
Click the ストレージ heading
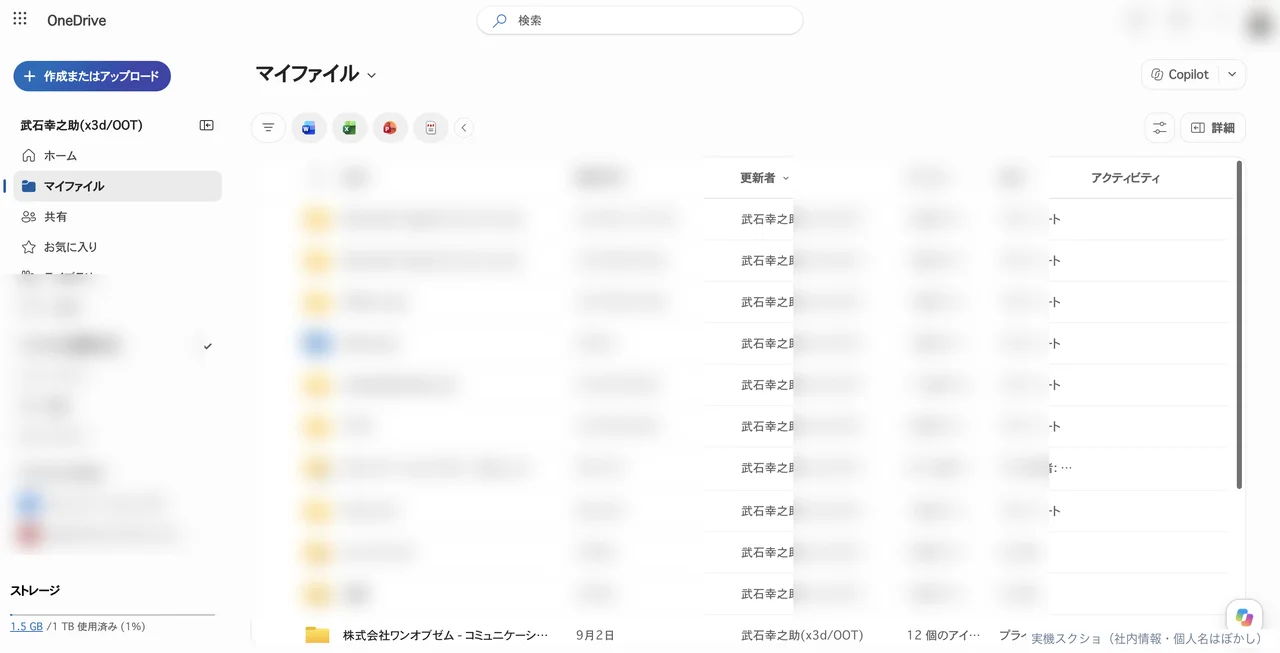(35, 590)
